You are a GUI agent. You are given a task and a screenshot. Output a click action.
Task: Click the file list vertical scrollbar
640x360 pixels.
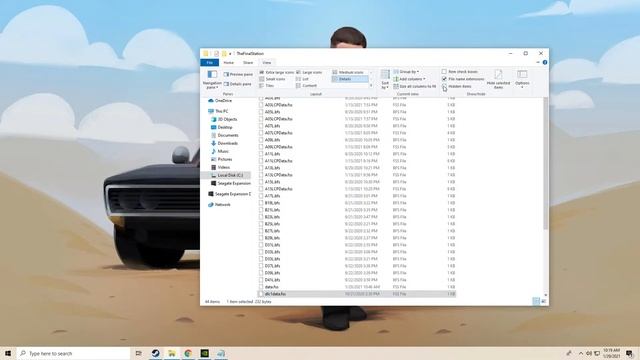(546, 163)
